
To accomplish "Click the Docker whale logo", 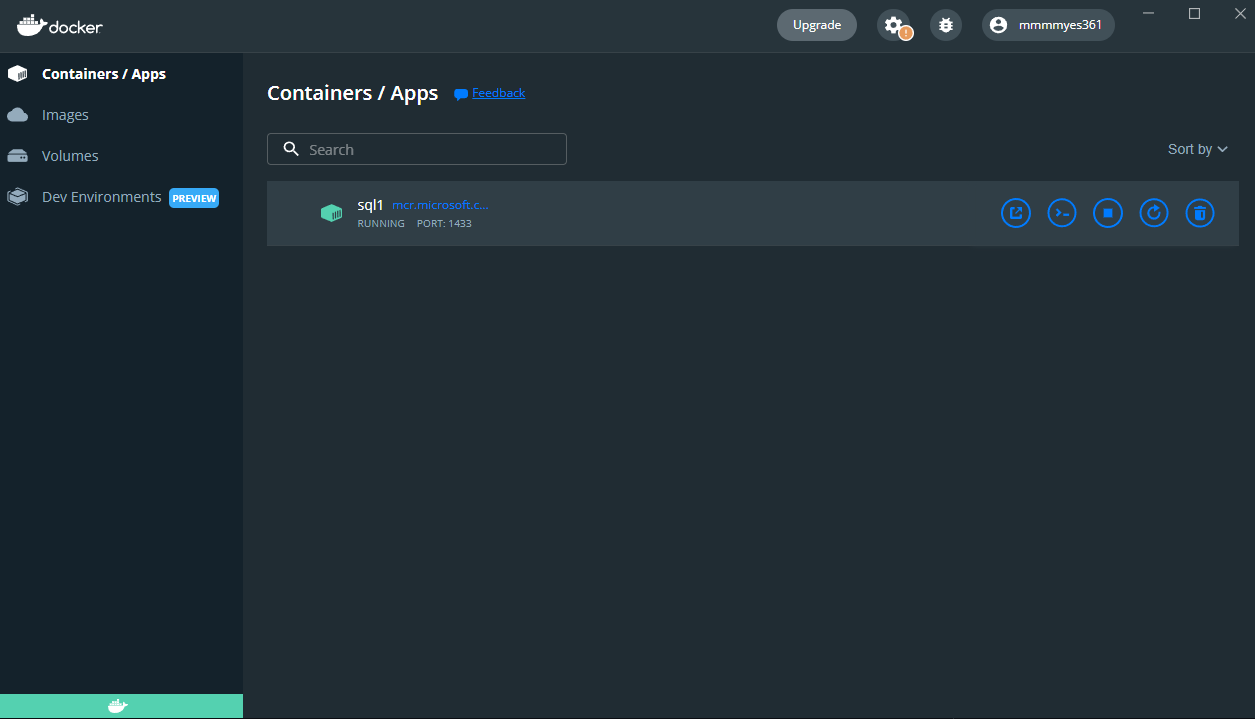I will click(x=59, y=27).
